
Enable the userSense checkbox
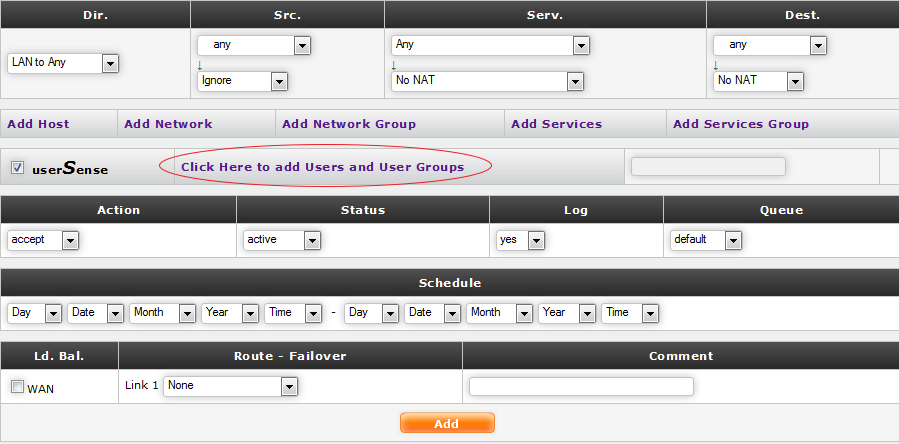17,168
